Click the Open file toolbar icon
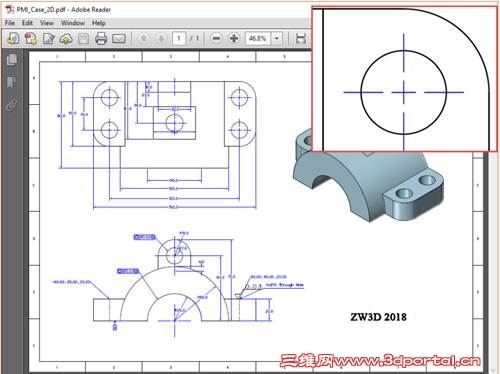This screenshot has height=374, width=500. point(13,39)
